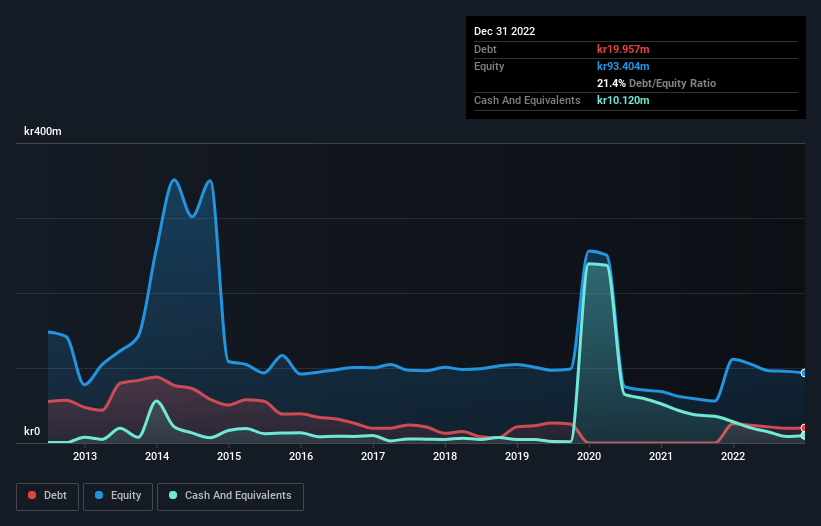Click the kr19.957m debt value
821x526 pixels.
623,49
